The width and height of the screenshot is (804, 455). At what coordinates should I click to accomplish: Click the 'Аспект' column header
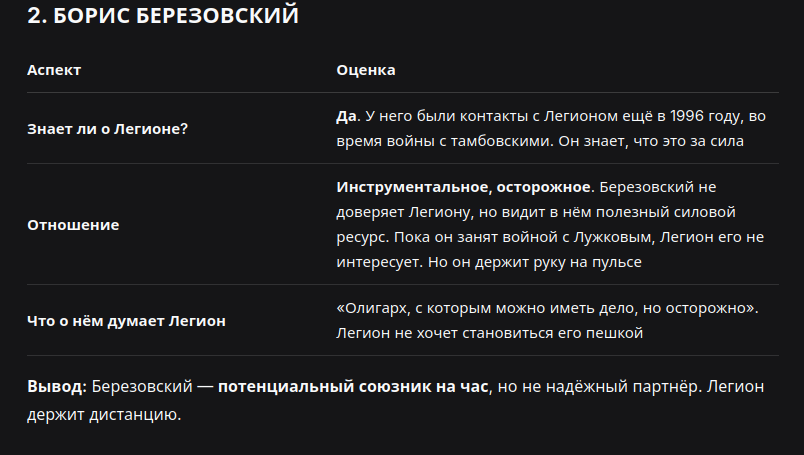click(54, 70)
